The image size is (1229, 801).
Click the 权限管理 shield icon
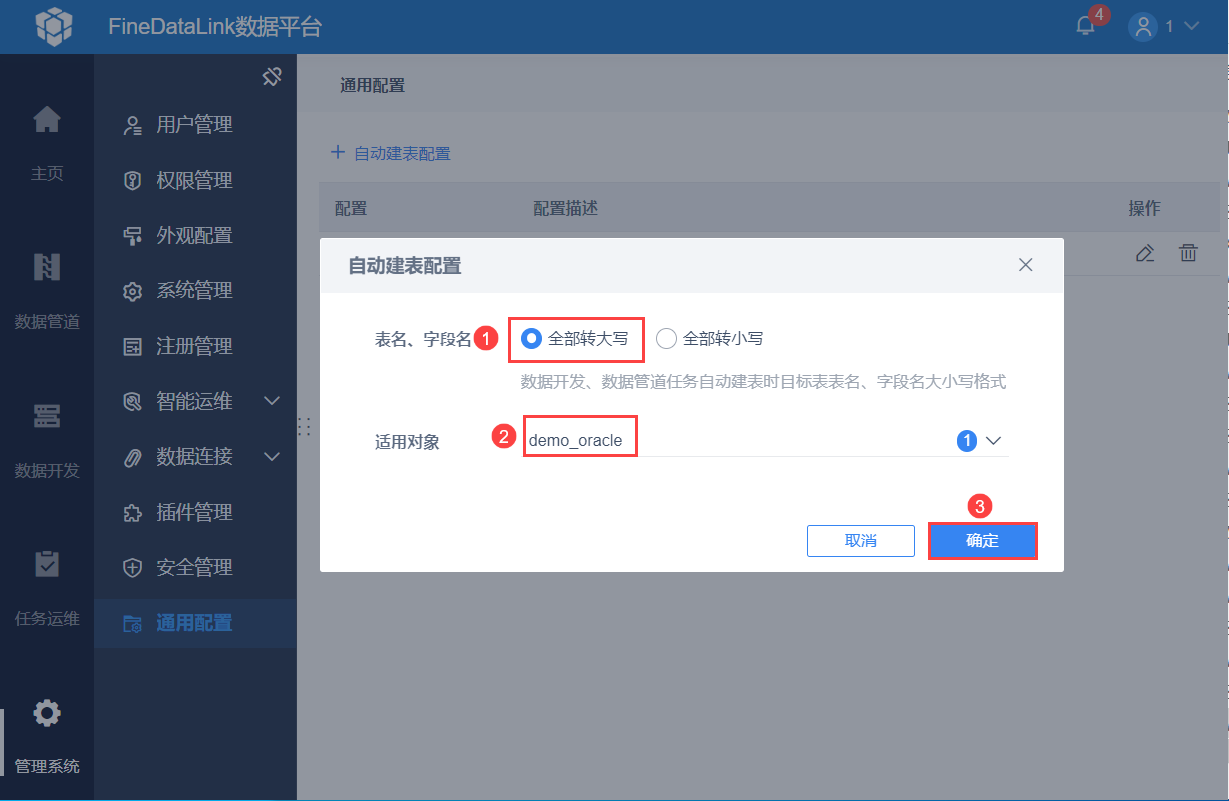point(132,181)
